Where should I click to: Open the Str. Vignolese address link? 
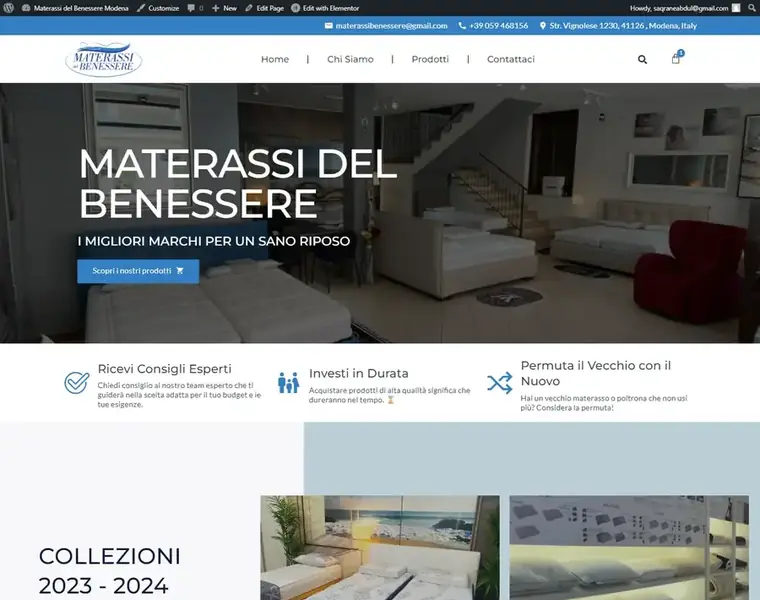coord(623,26)
